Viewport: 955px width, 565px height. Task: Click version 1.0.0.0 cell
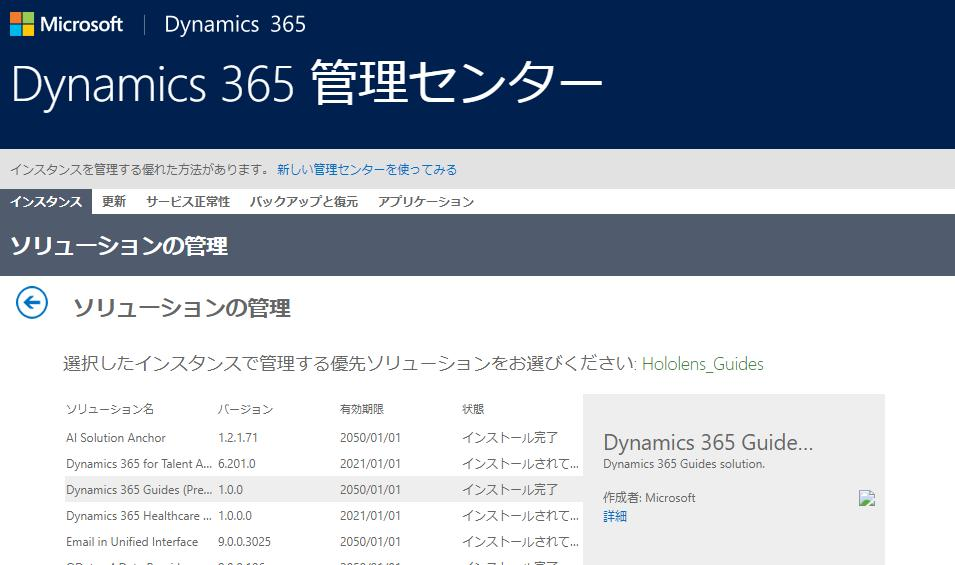pos(234,516)
